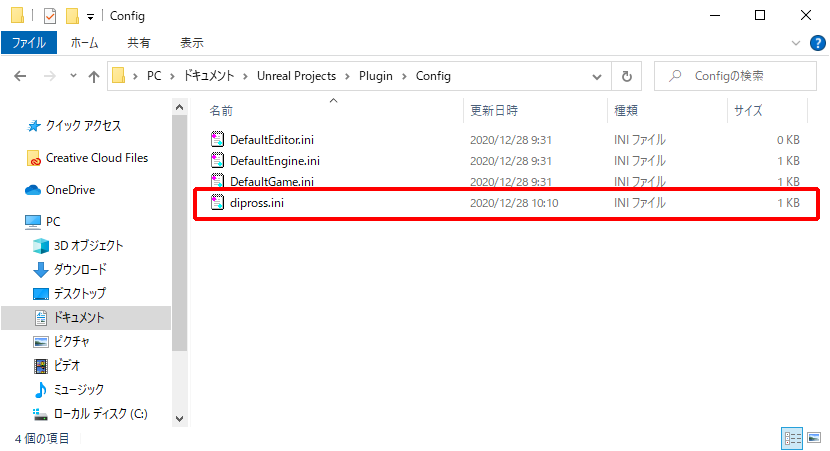Click the dipross.ini file icon
This screenshot has height=451, width=830.
[x=217, y=203]
